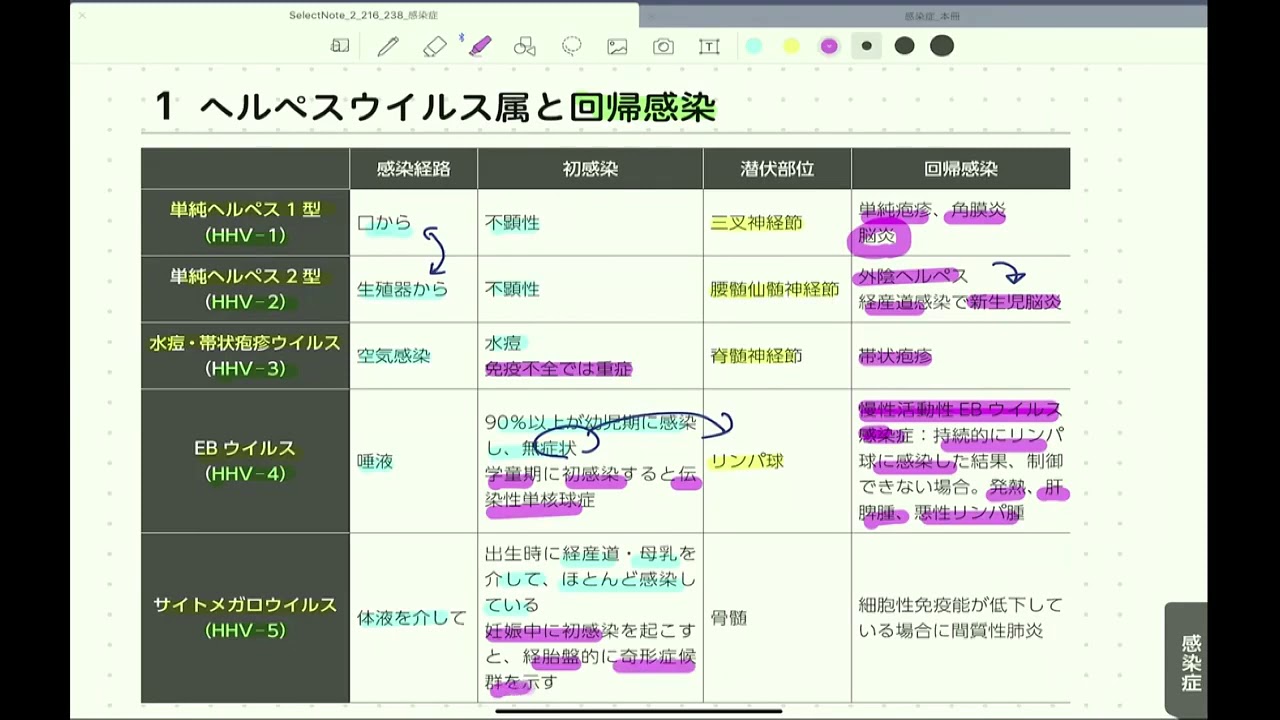Close the SelectNote_2_216_238 tab
This screenshot has width=1280, height=720.
tap(82, 15)
